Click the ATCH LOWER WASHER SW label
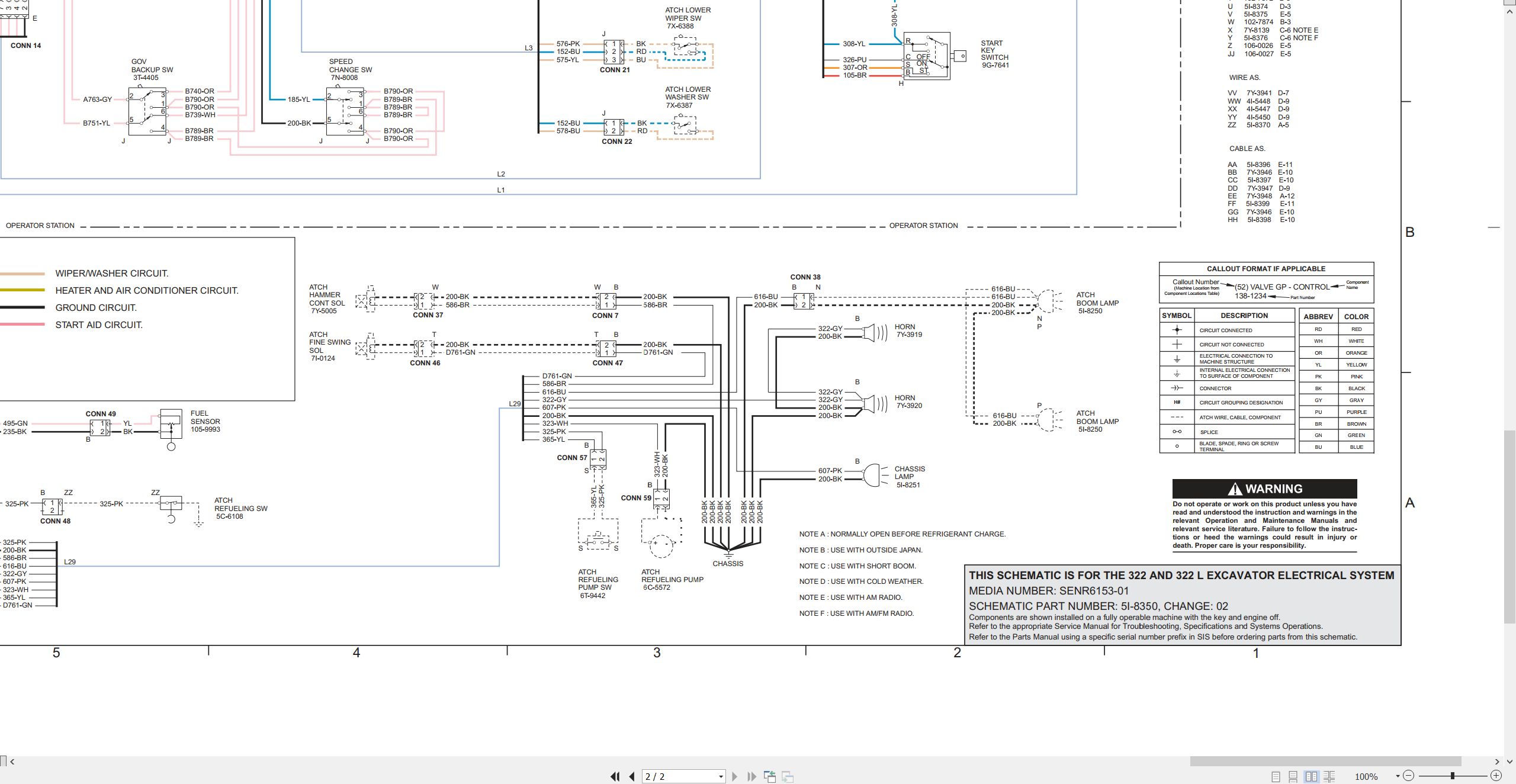The width and height of the screenshot is (1516, 784). (688, 97)
